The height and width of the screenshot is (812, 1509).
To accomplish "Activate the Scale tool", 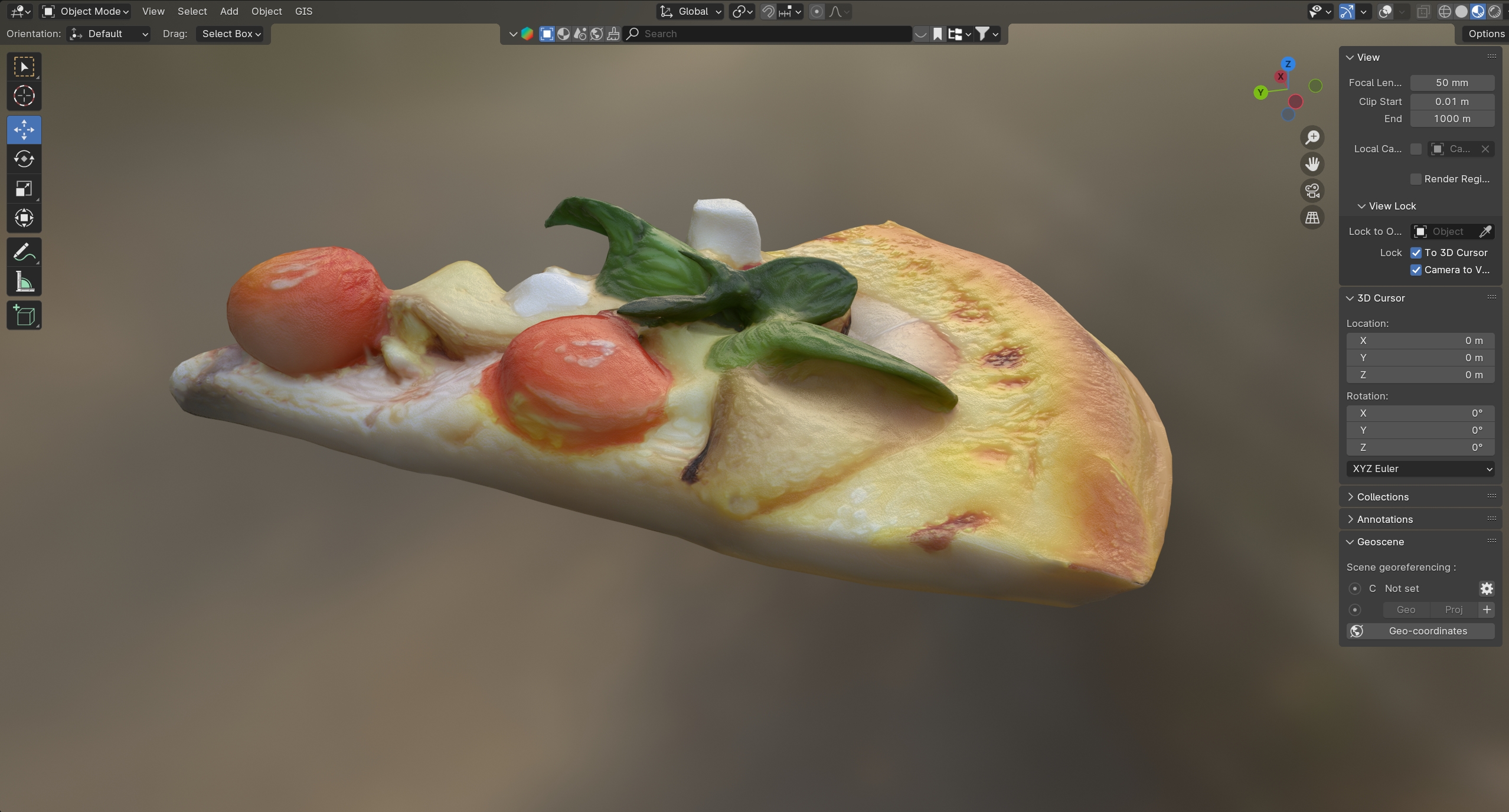I will 24,189.
